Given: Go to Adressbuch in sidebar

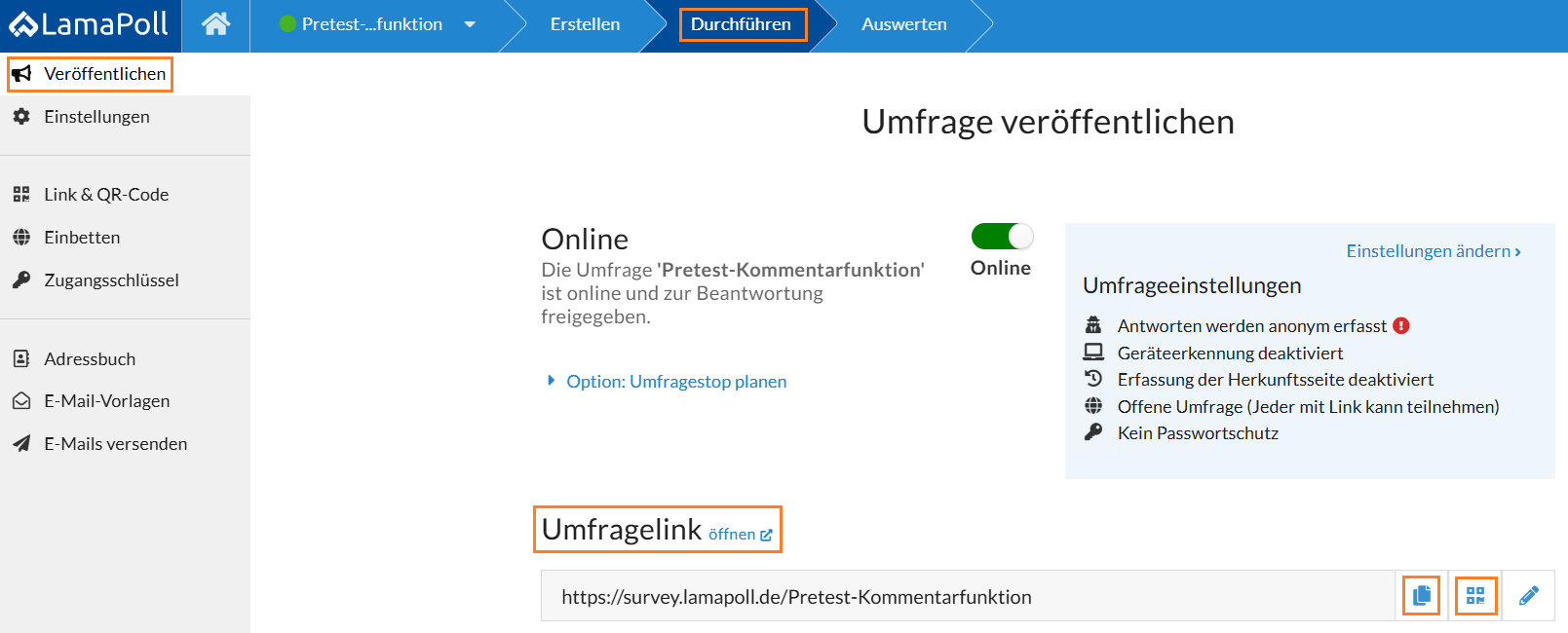Looking at the screenshot, I should pyautogui.click(x=90, y=359).
